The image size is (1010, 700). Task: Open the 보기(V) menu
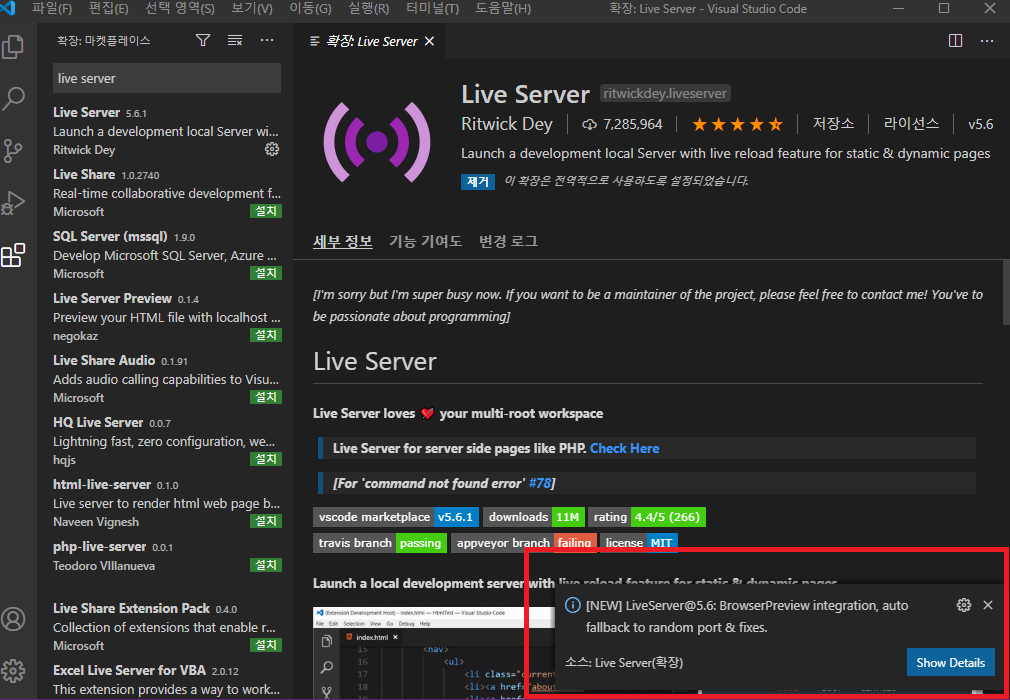point(251,9)
